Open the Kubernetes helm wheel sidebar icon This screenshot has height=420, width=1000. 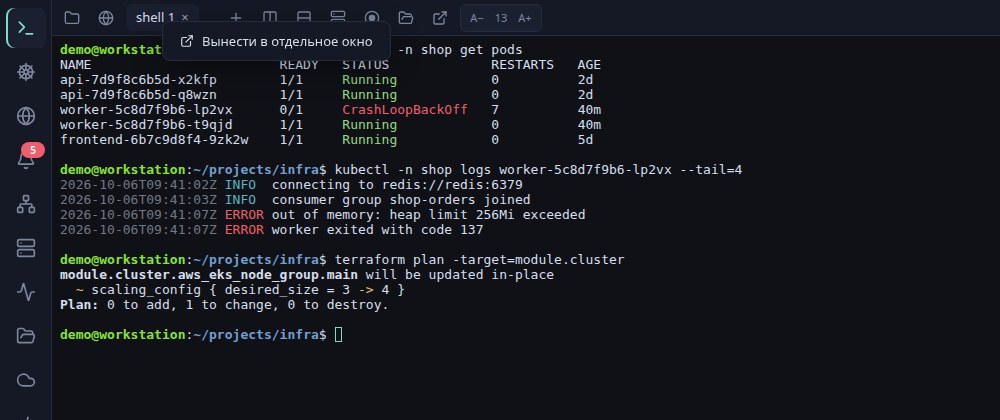click(x=26, y=72)
